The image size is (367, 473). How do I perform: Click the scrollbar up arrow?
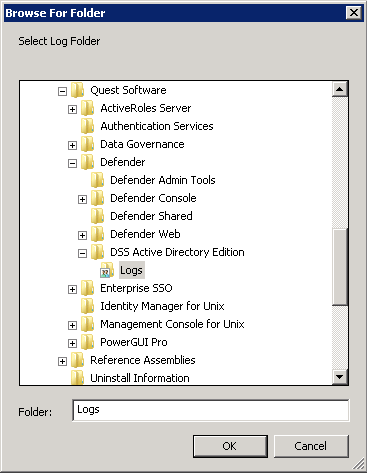[x=340, y=89]
